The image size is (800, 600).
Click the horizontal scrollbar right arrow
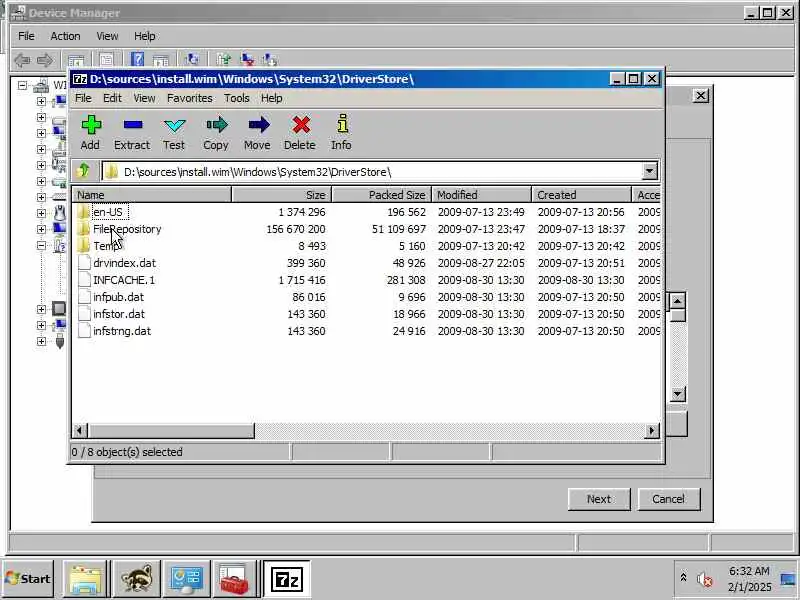(652, 431)
